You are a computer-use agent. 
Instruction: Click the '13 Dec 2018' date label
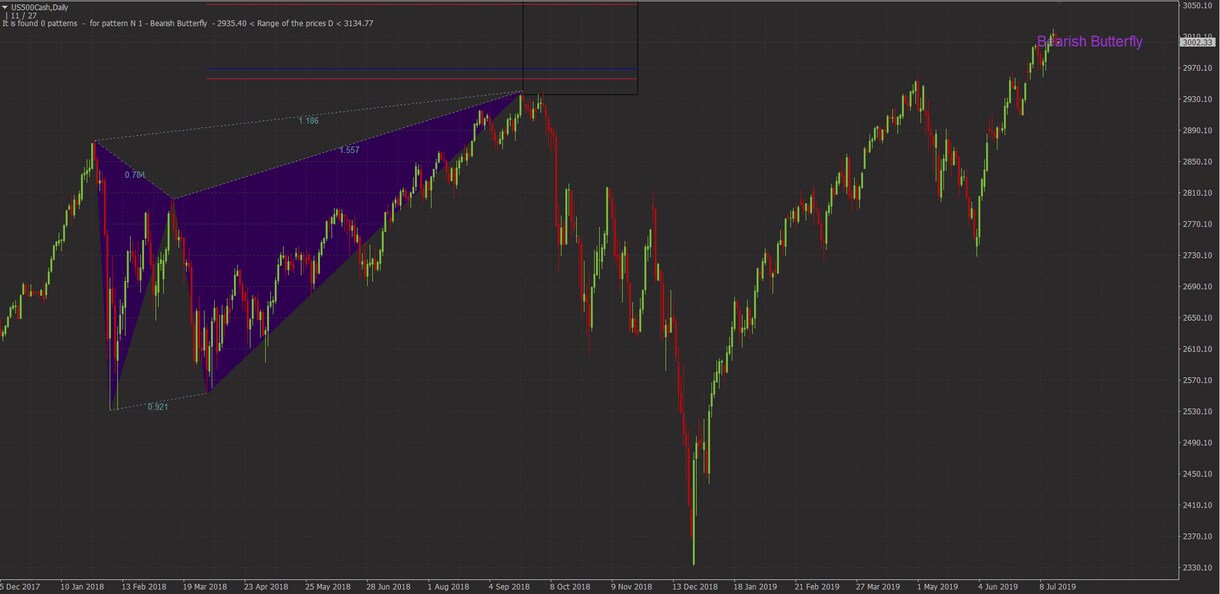click(695, 587)
